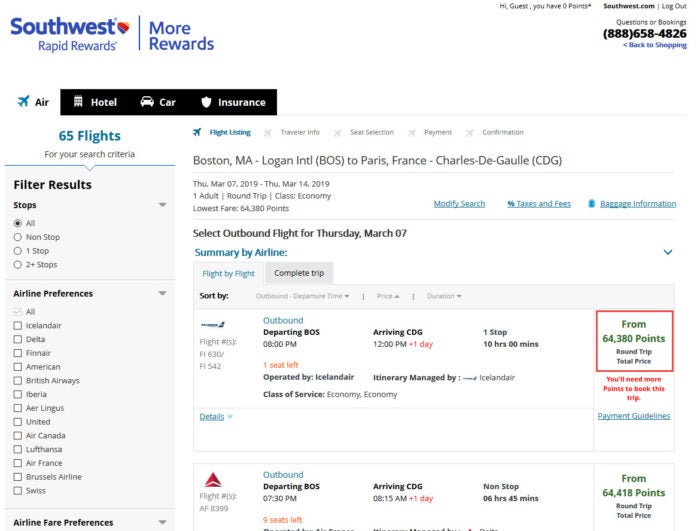Click the Confirmation step plane icon
Screen dimensions: 697x531
point(469,132)
